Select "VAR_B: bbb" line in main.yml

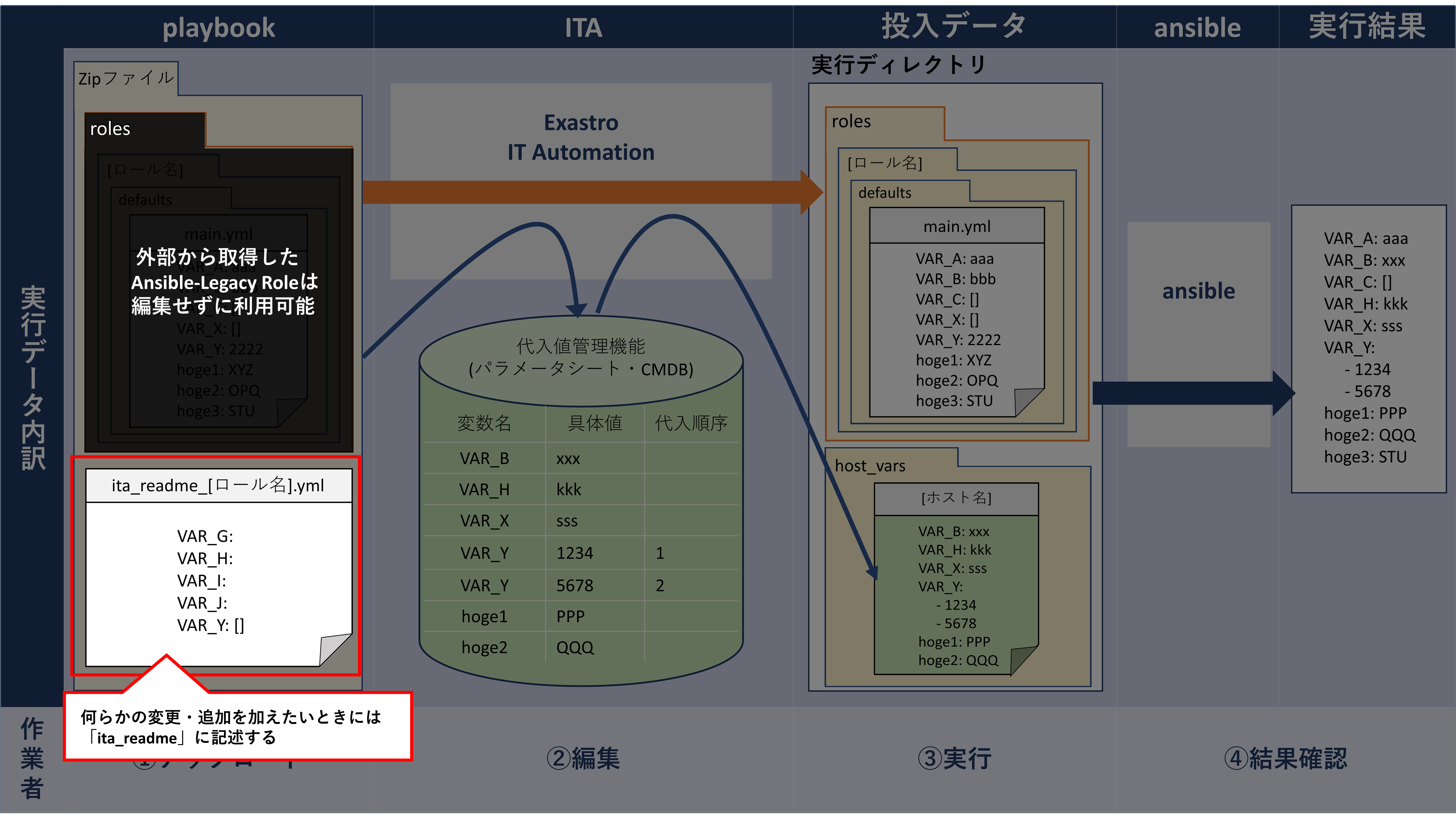pos(955,279)
